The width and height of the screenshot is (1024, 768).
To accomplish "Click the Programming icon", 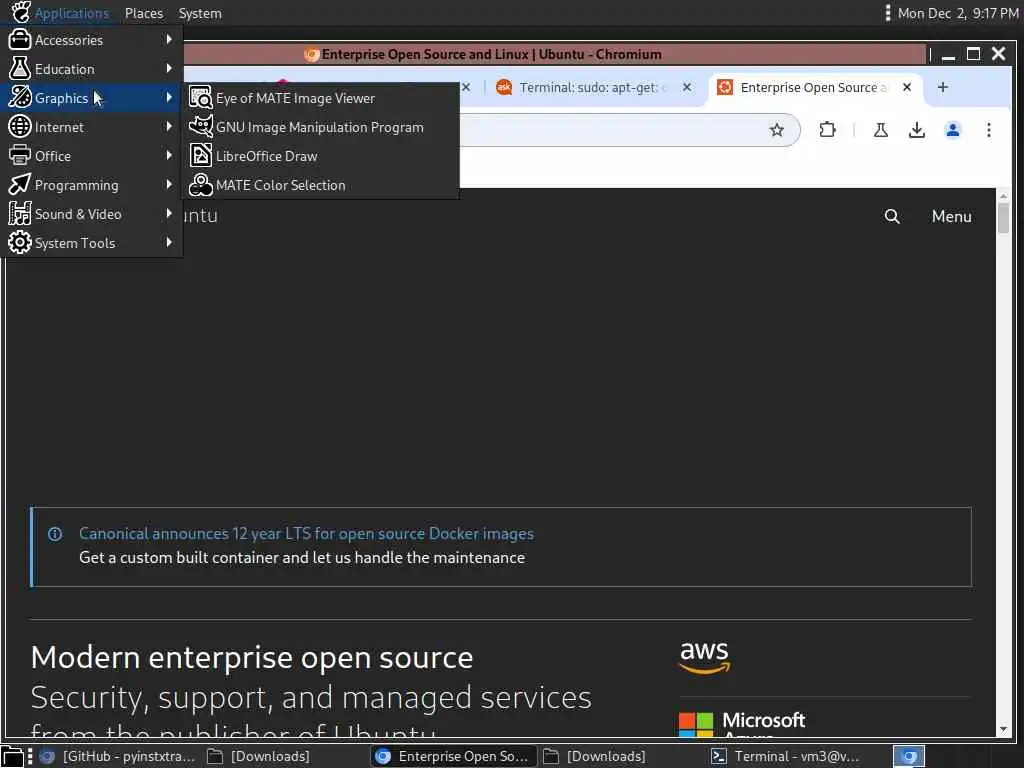I will point(20,185).
